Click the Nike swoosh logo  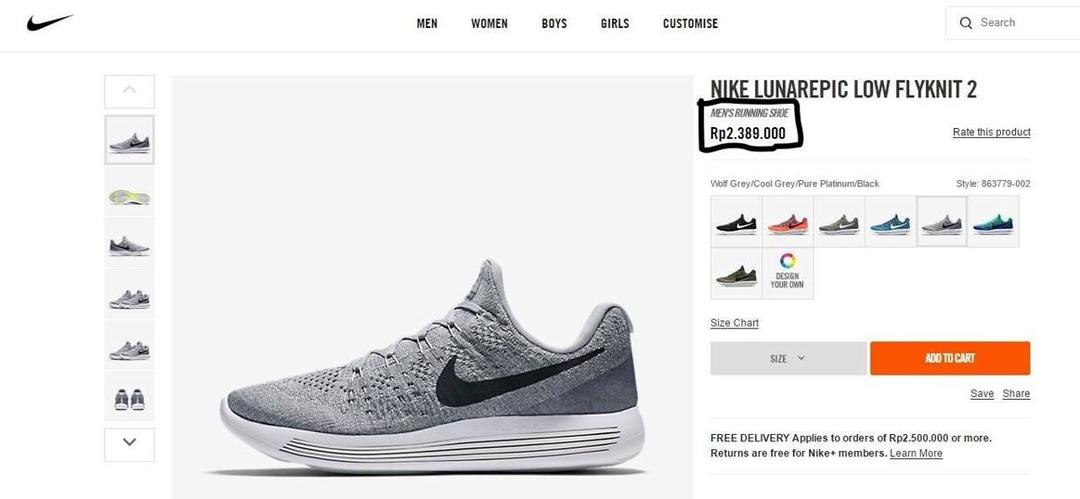point(50,22)
